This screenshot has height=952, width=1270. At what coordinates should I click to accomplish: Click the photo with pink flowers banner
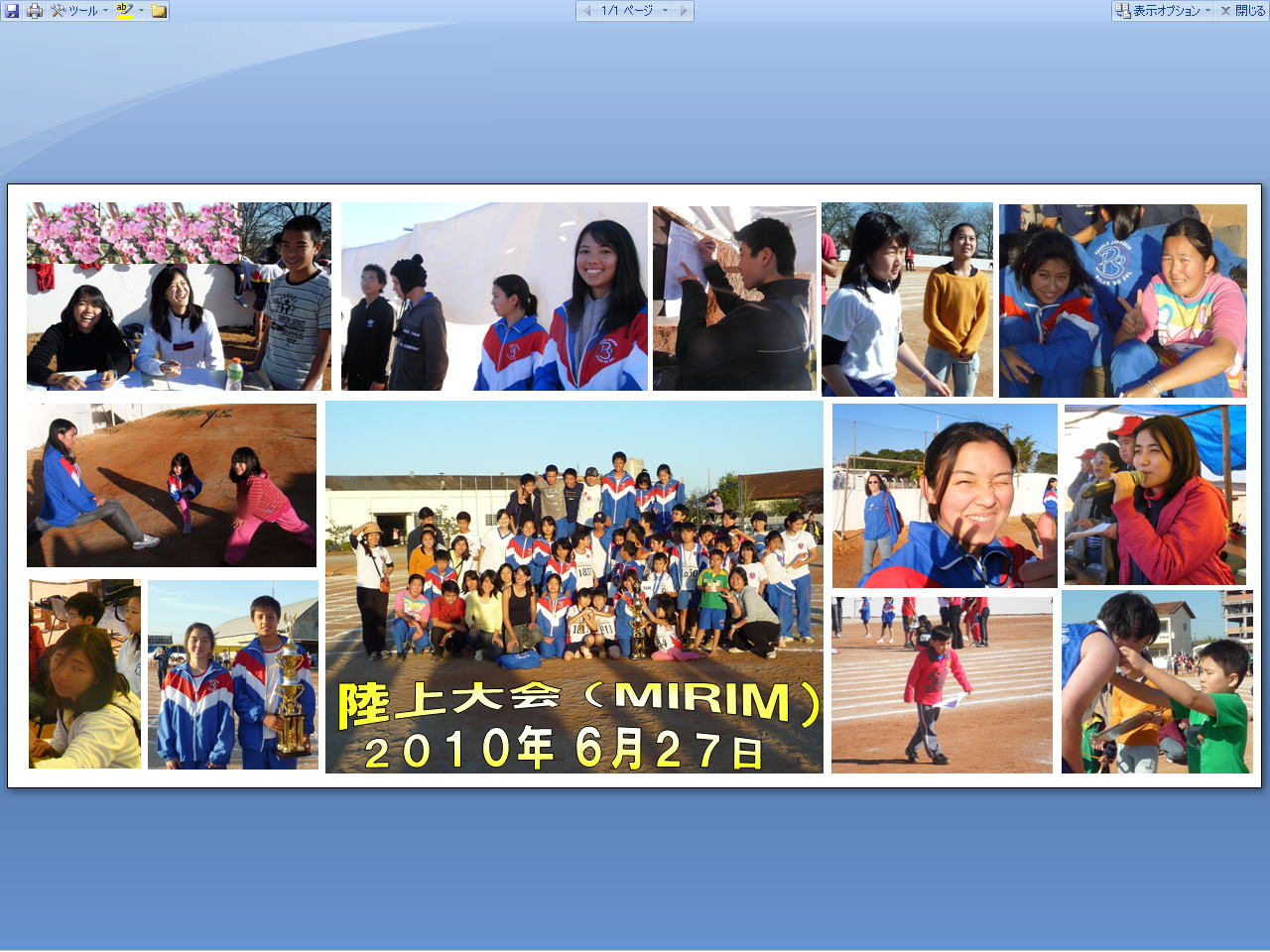click(180, 297)
